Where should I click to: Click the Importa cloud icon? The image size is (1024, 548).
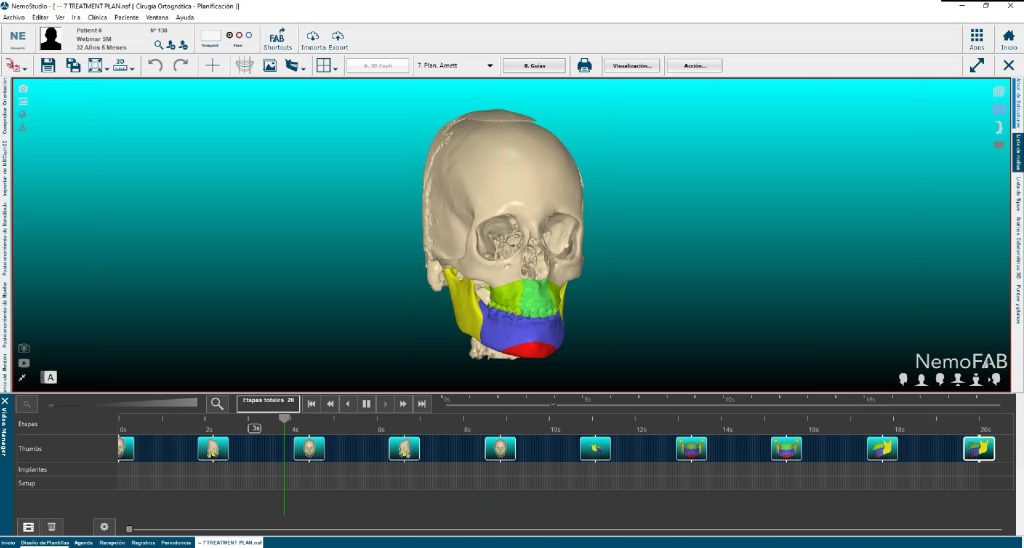coord(313,39)
